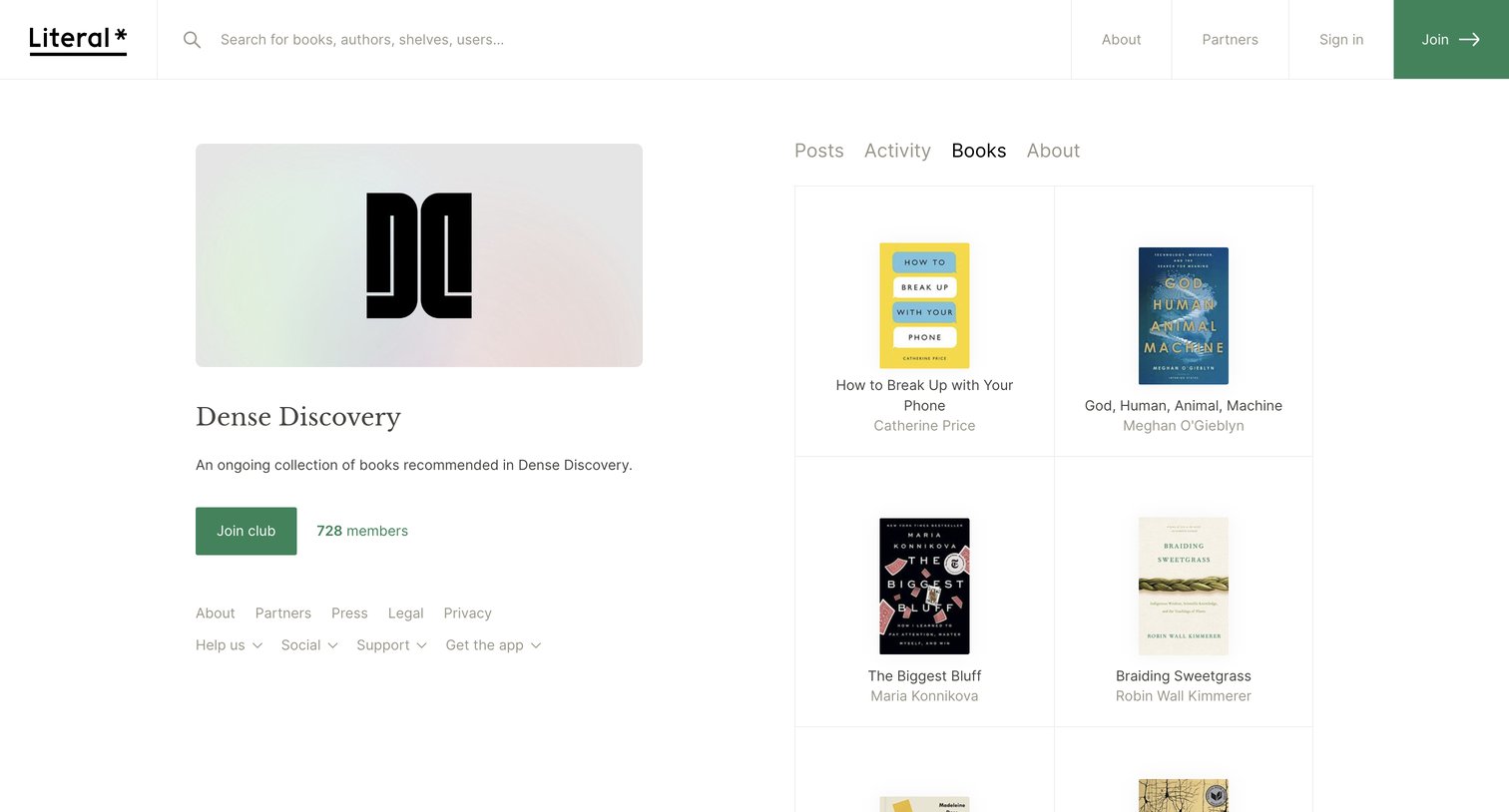
Task: Expand the Social dropdown
Action: click(x=309, y=645)
